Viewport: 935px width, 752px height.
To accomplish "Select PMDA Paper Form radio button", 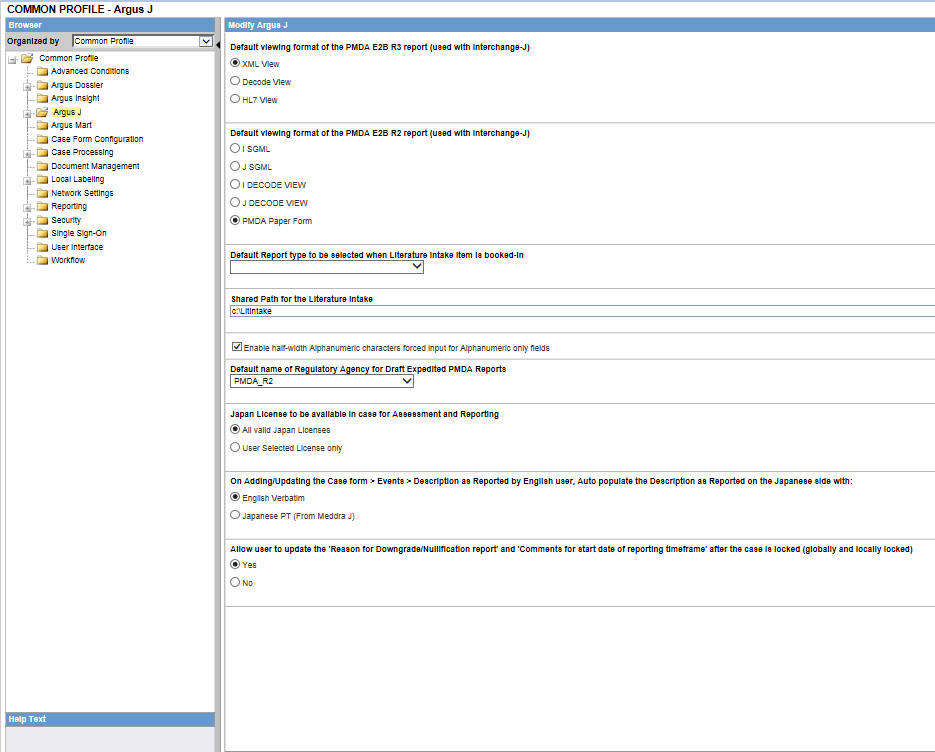I will pos(235,220).
